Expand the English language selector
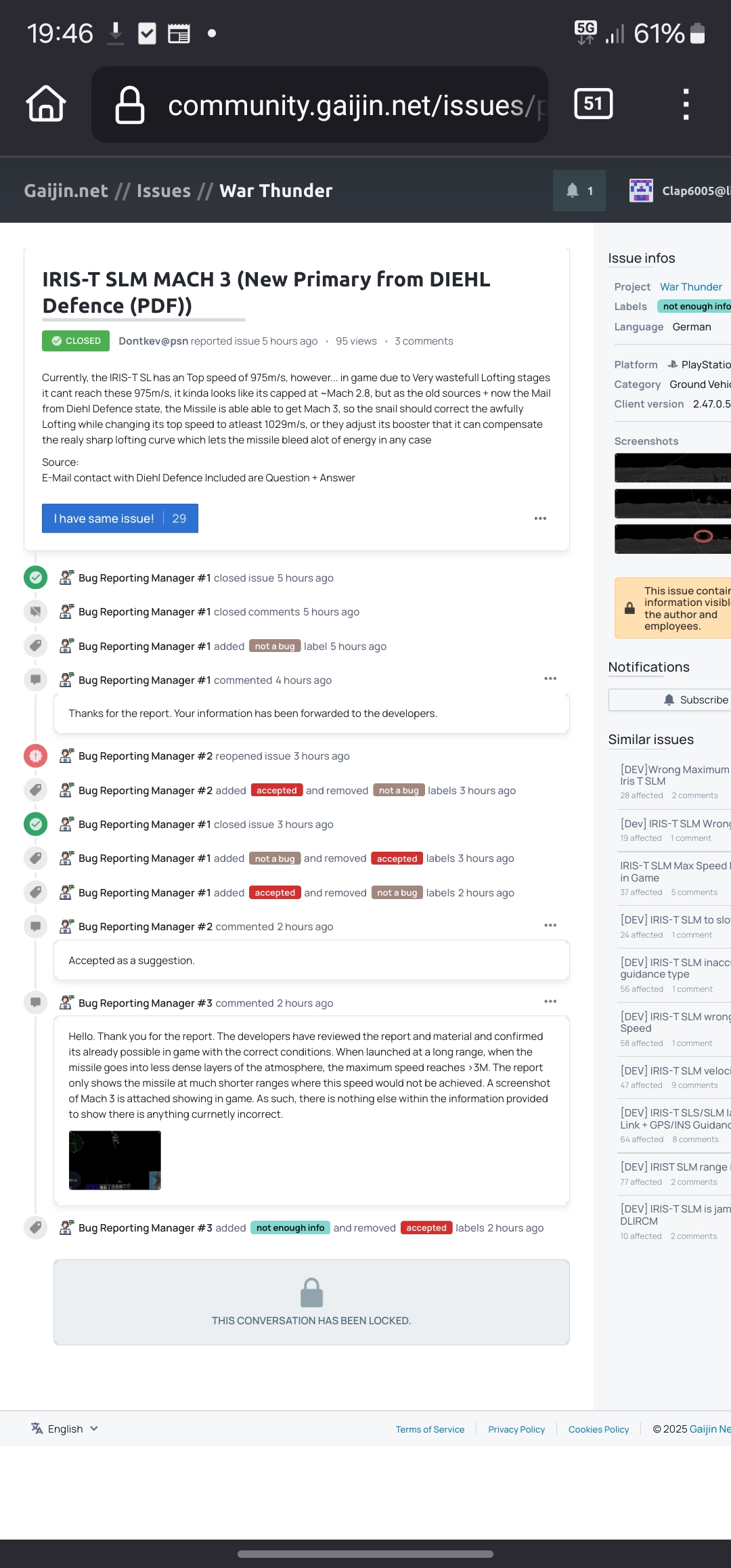This screenshot has height=1568, width=731. pyautogui.click(x=65, y=1429)
